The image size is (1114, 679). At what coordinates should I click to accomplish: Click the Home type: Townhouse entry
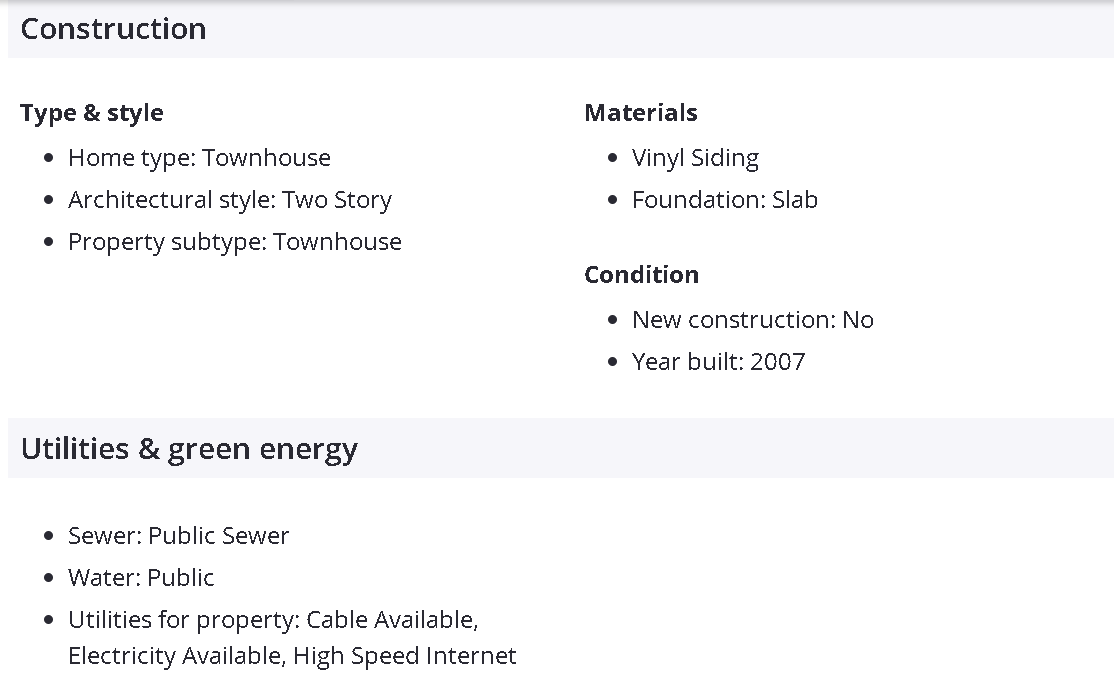click(199, 158)
